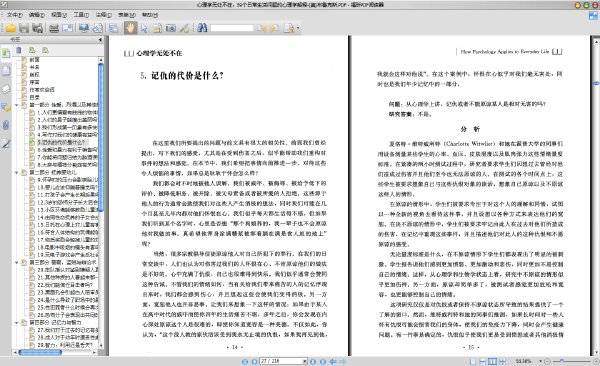Image resolution: width=600 pixels, height=366 pixels.
Task: Collapse the 第二部分 bookmark section
Action: pyautogui.click(x=17, y=172)
